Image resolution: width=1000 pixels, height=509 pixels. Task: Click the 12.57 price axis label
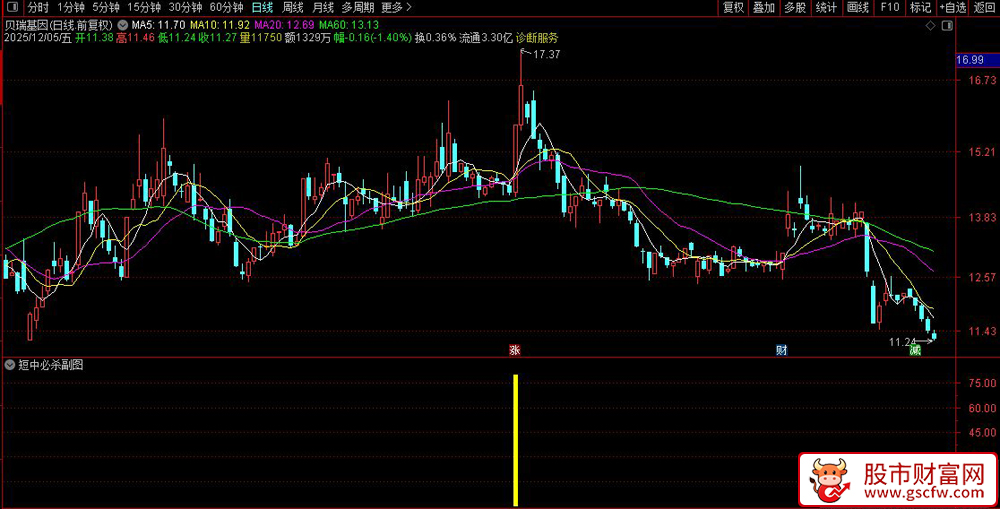click(980, 277)
